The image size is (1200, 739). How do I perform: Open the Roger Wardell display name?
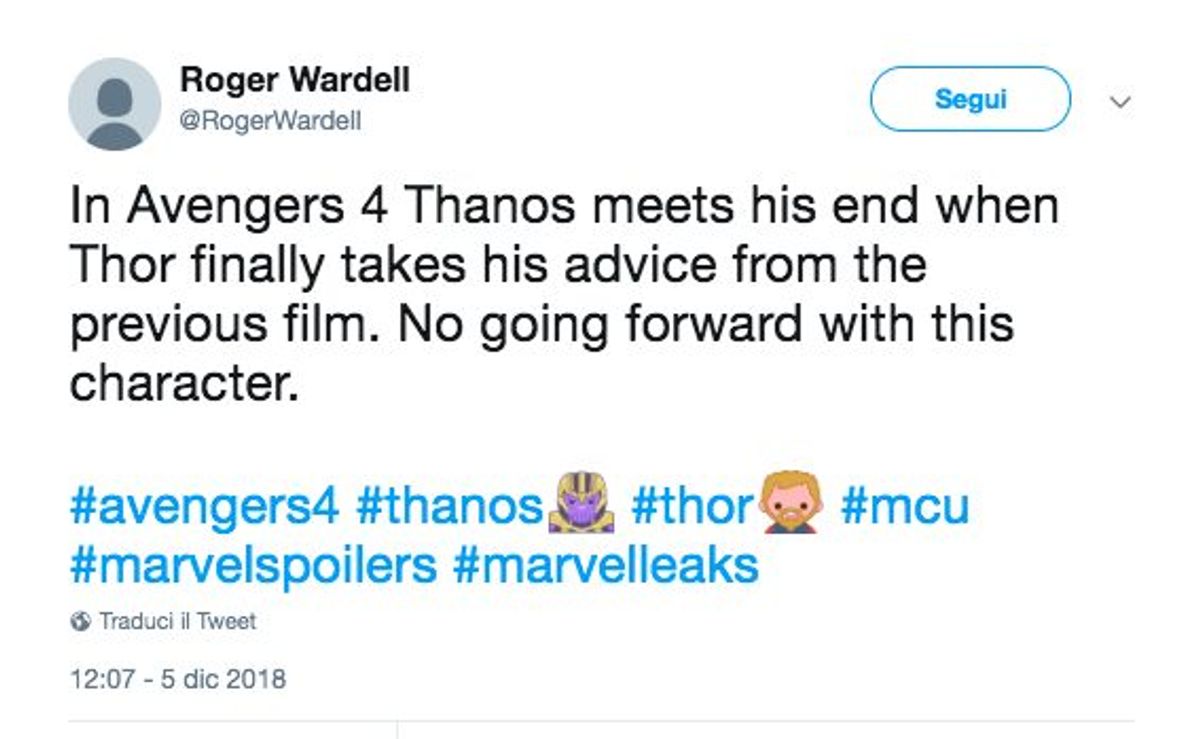click(x=295, y=80)
